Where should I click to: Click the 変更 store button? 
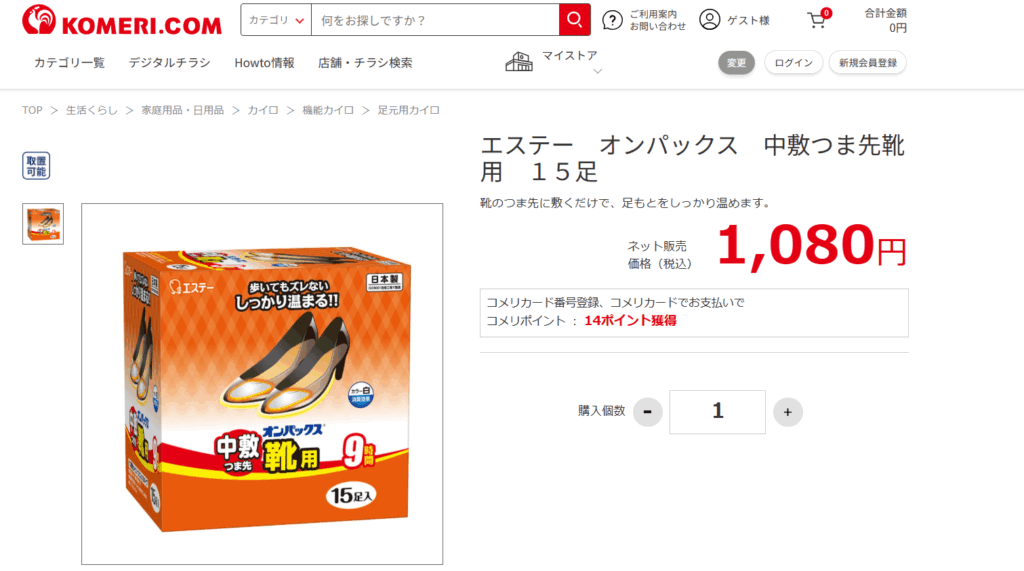pyautogui.click(x=737, y=63)
